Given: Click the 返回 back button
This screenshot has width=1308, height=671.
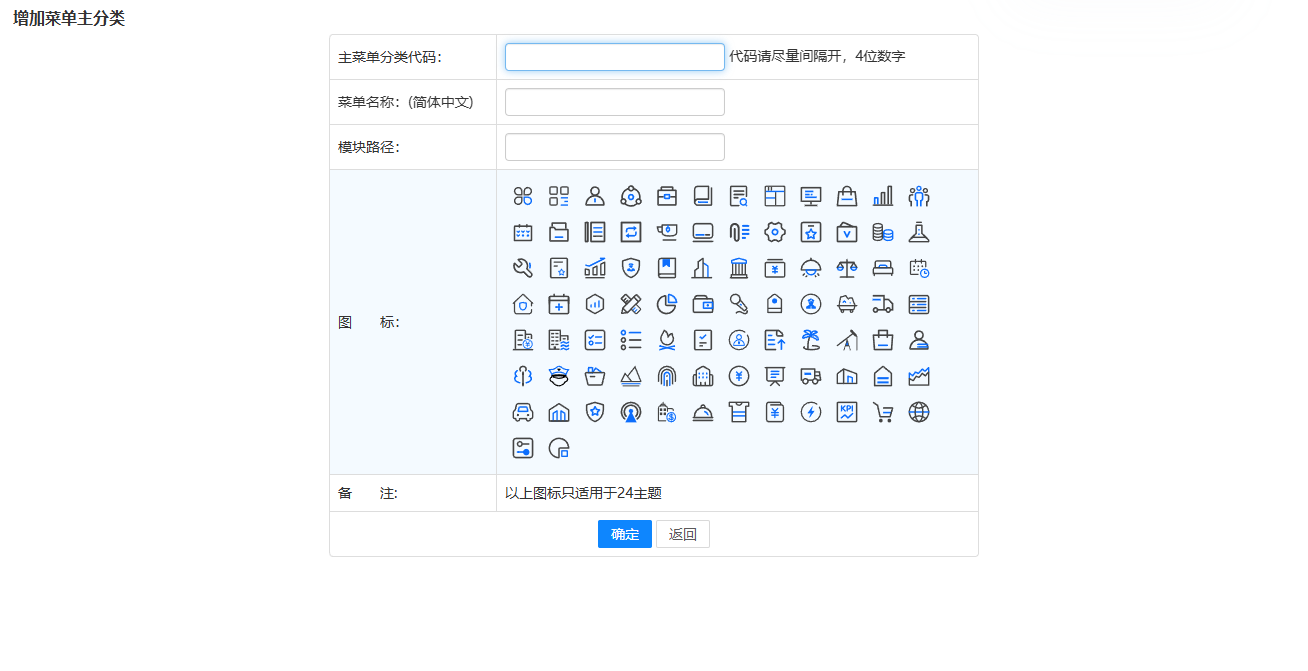Looking at the screenshot, I should (x=683, y=534).
